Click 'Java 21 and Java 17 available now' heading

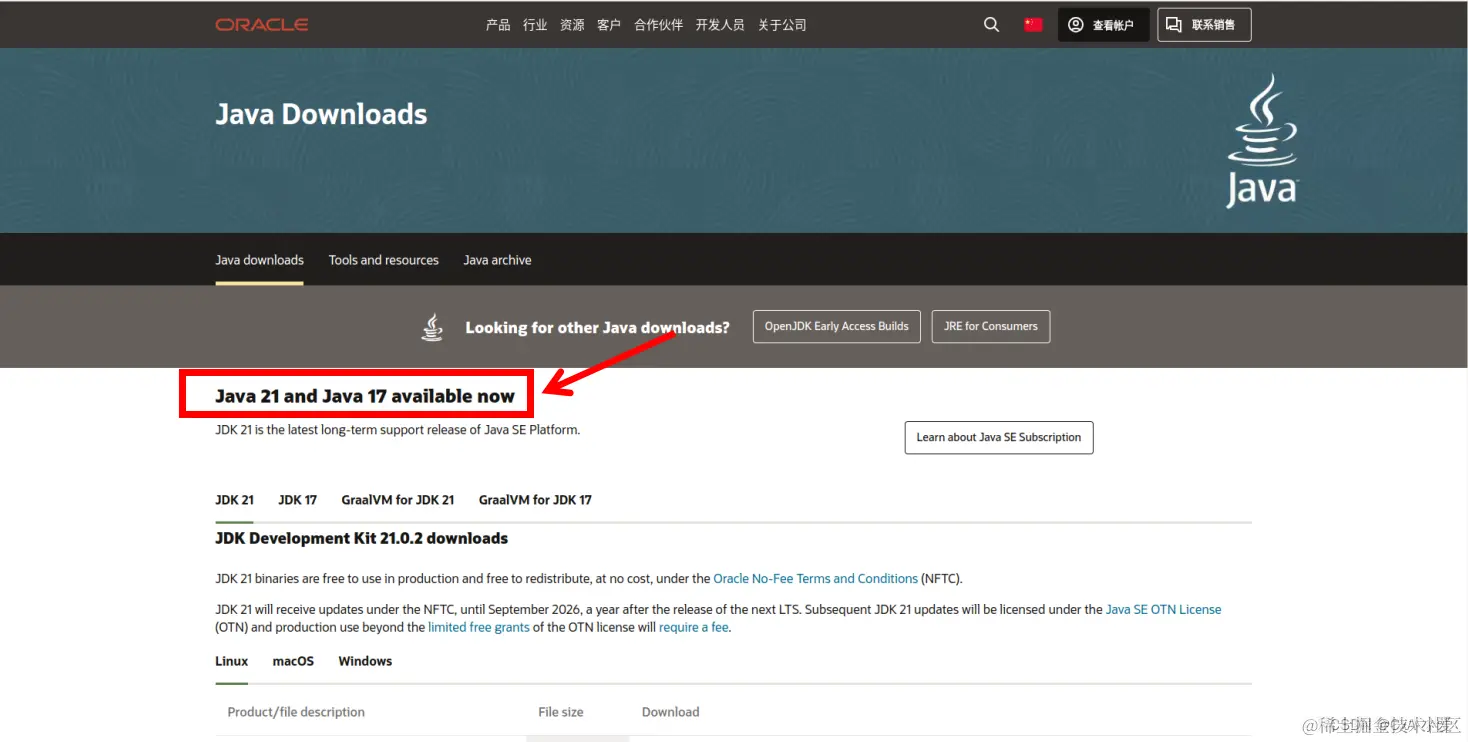point(365,396)
